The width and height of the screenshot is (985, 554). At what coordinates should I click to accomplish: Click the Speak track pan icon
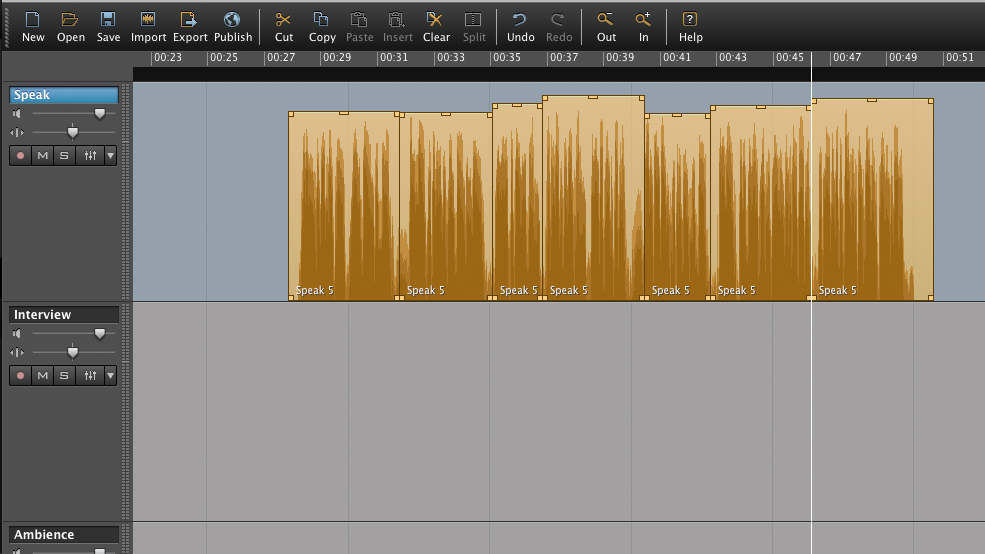(x=17, y=133)
